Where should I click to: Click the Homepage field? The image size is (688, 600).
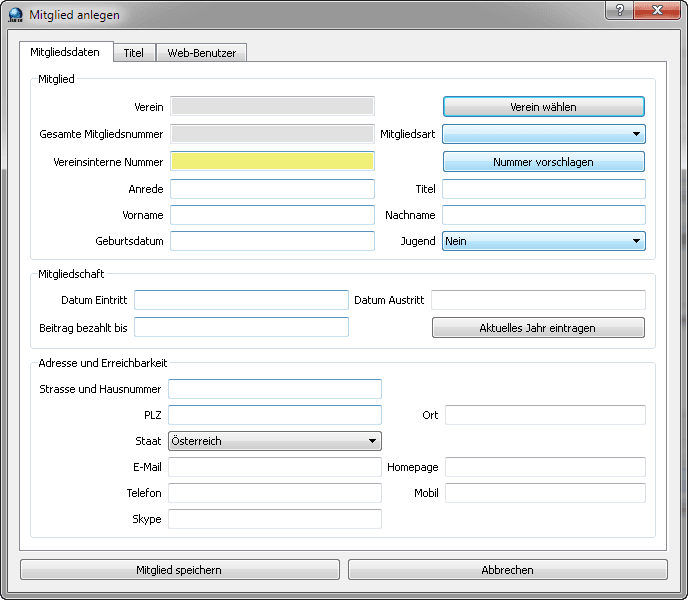point(545,467)
